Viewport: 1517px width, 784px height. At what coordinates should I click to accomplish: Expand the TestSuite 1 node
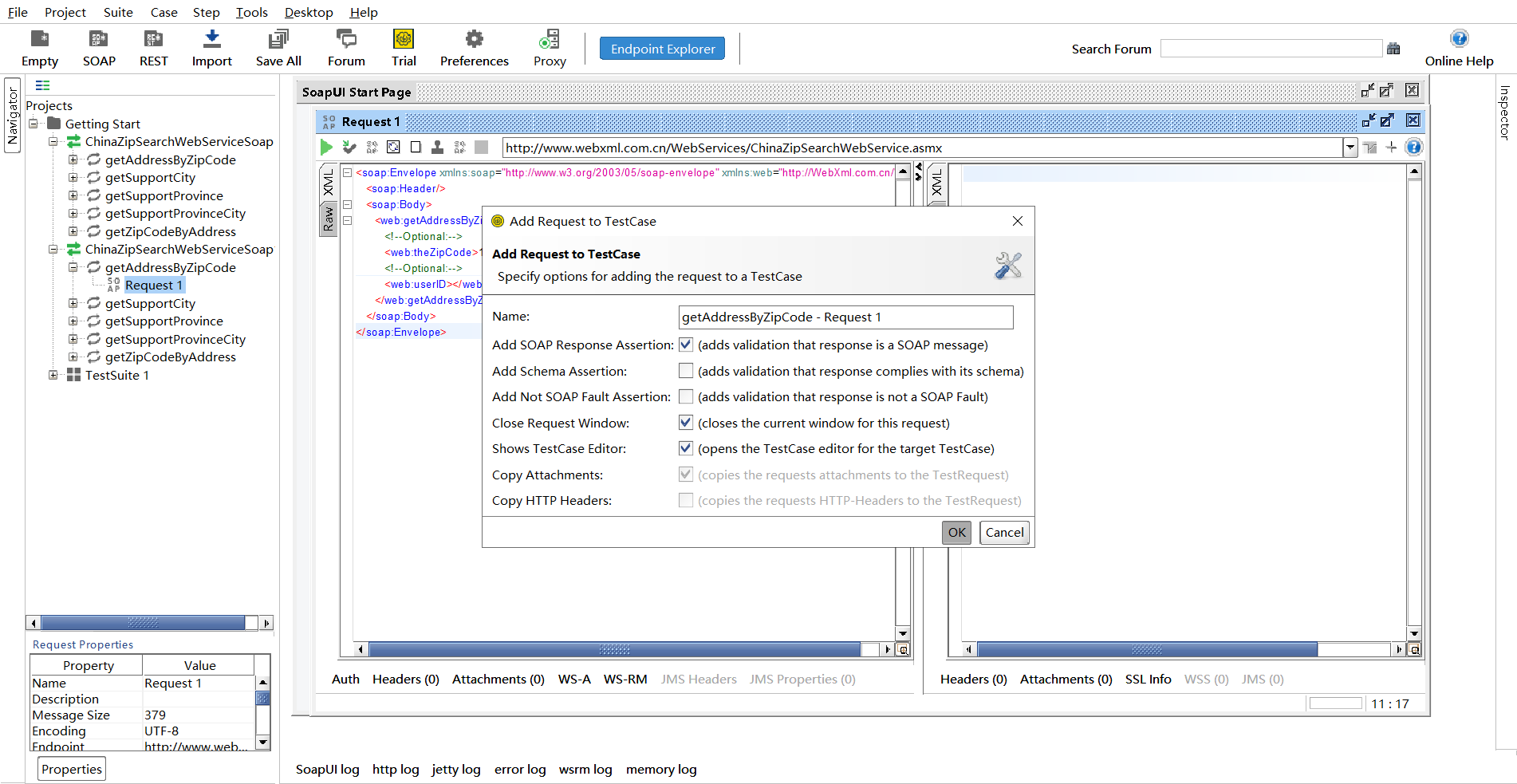[x=53, y=375]
